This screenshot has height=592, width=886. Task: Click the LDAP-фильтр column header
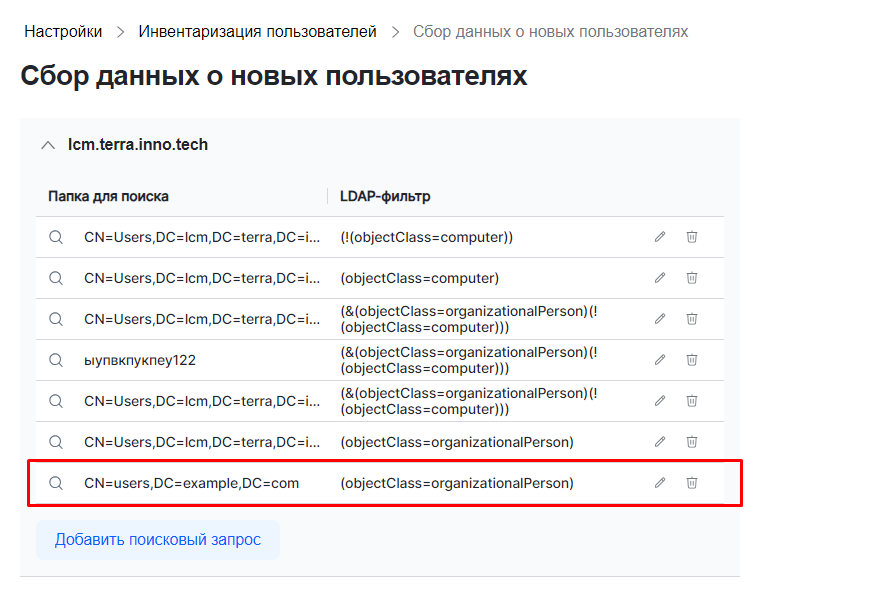[x=385, y=196]
